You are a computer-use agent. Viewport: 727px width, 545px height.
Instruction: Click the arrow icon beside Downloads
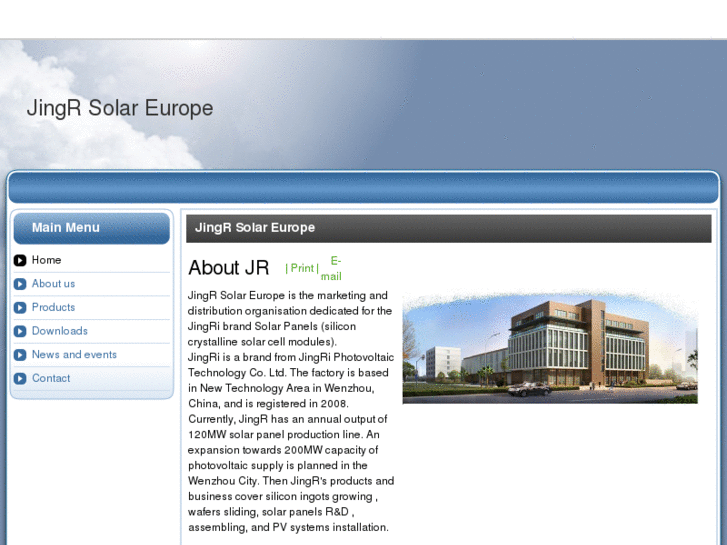click(x=20, y=331)
